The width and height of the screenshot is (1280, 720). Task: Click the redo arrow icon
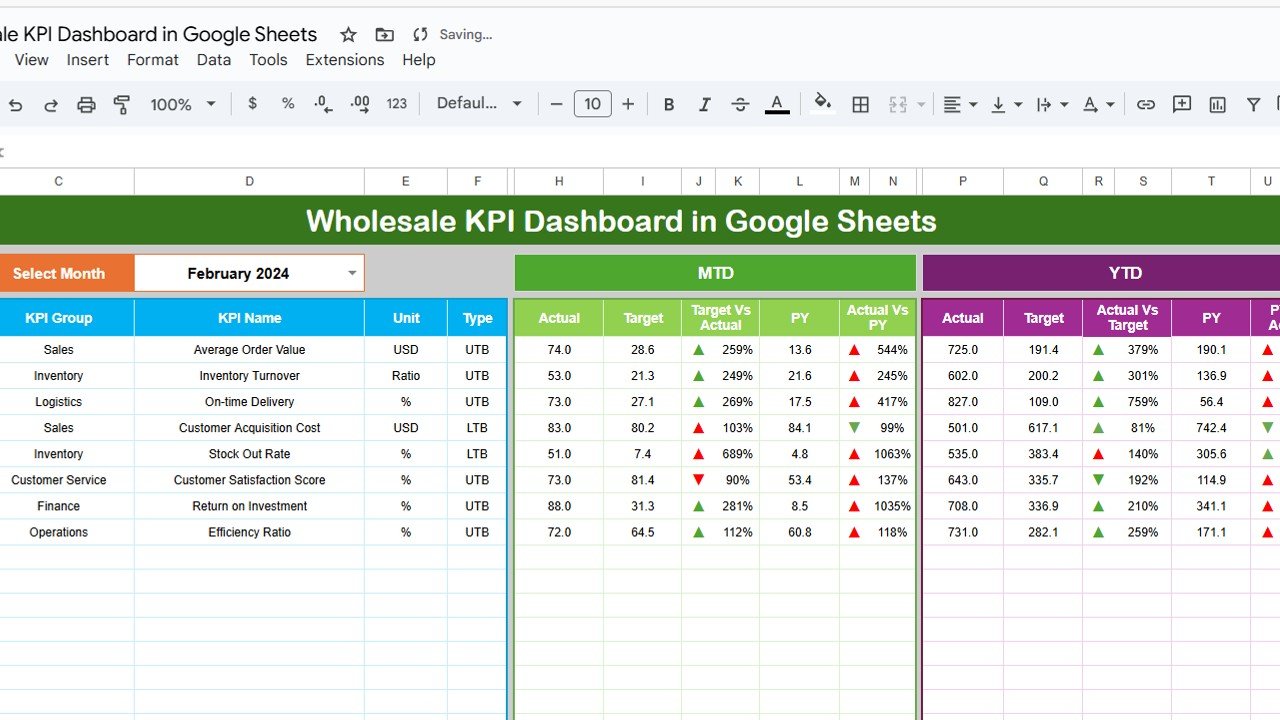pyautogui.click(x=50, y=104)
